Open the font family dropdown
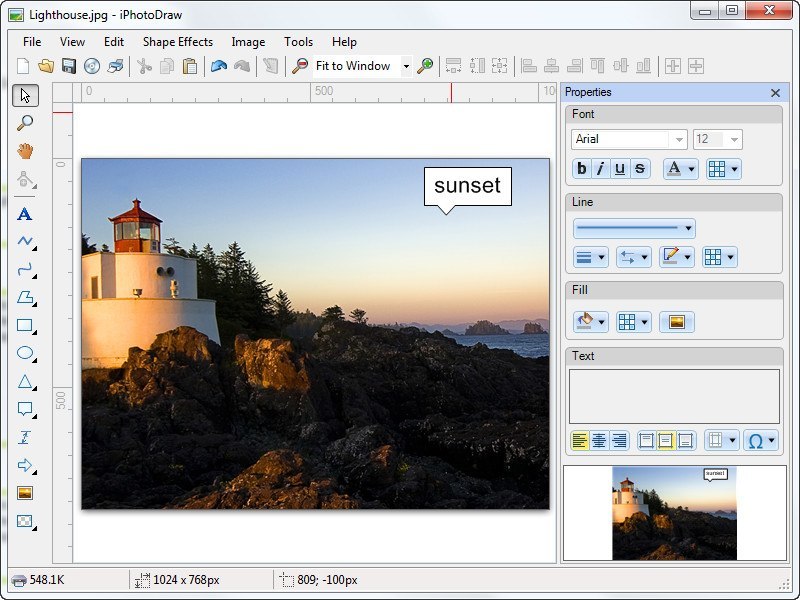Screen dimensions: 800x600 coord(678,139)
